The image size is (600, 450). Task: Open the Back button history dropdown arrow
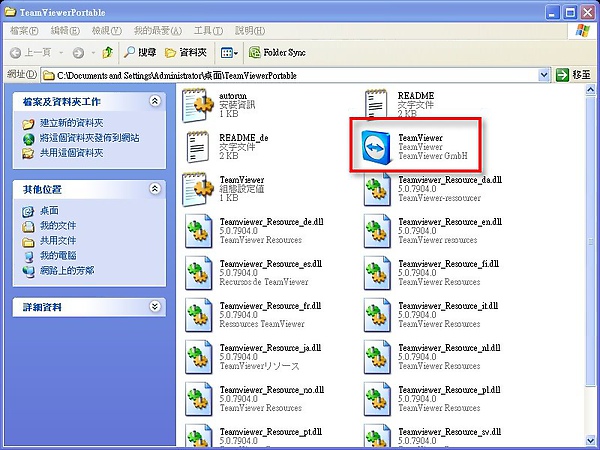coord(61,53)
